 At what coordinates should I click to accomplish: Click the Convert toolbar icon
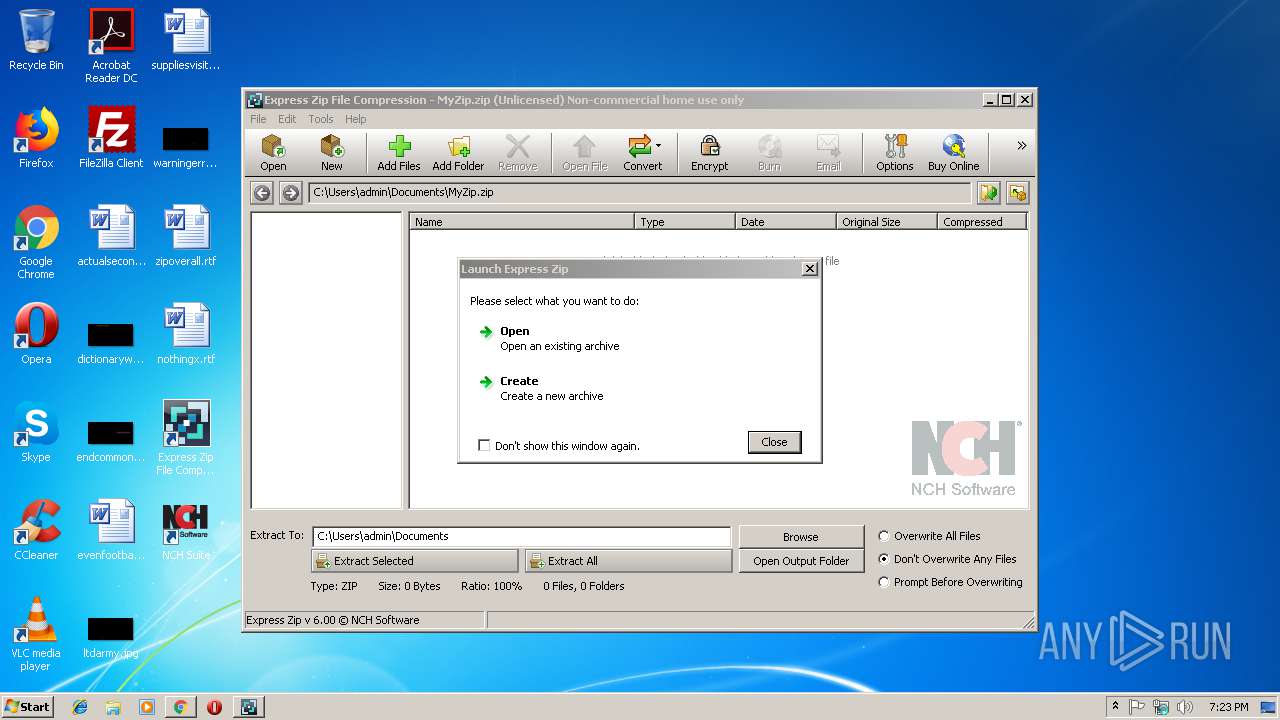coord(642,153)
